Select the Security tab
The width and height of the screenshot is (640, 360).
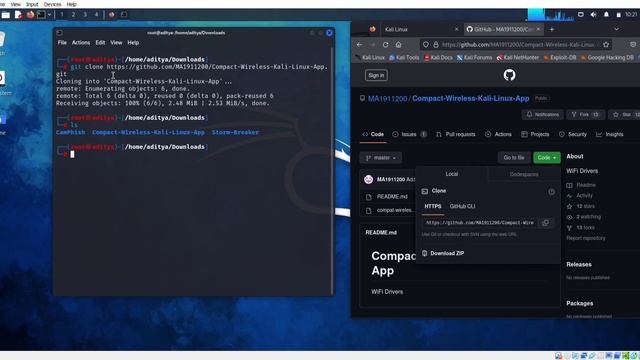573,134
